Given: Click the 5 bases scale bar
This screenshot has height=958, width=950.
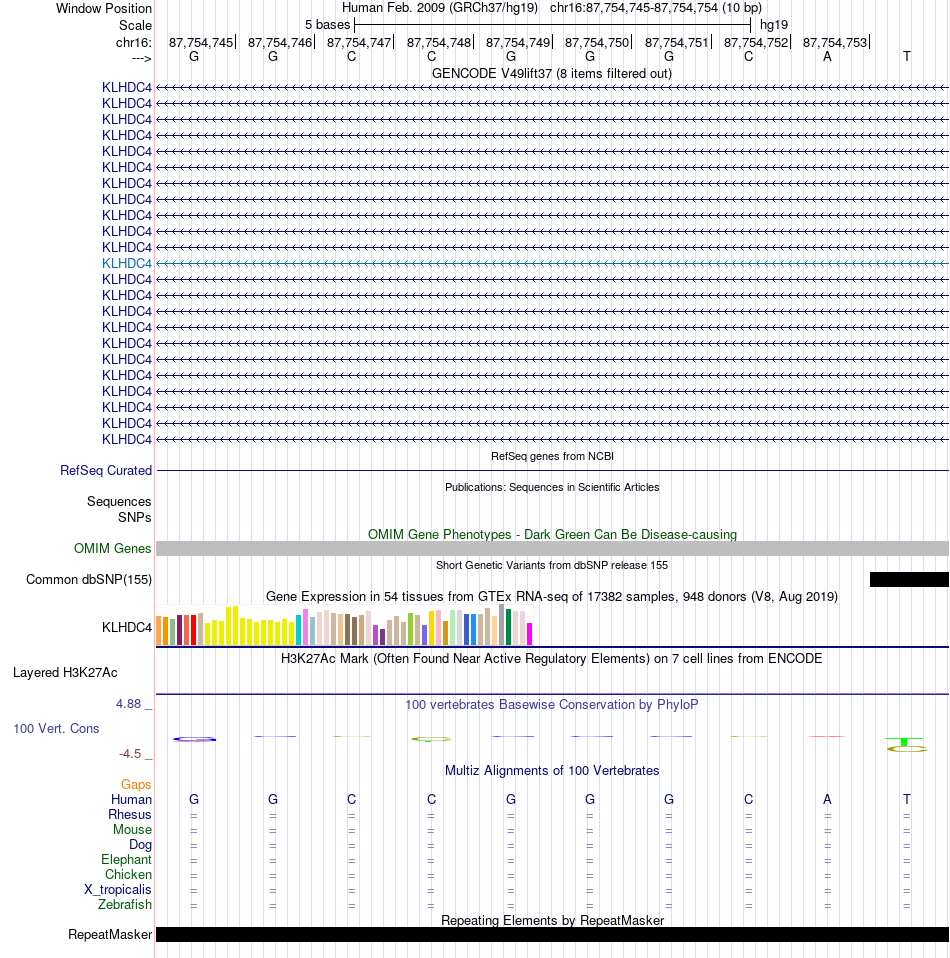Looking at the screenshot, I should [552, 25].
